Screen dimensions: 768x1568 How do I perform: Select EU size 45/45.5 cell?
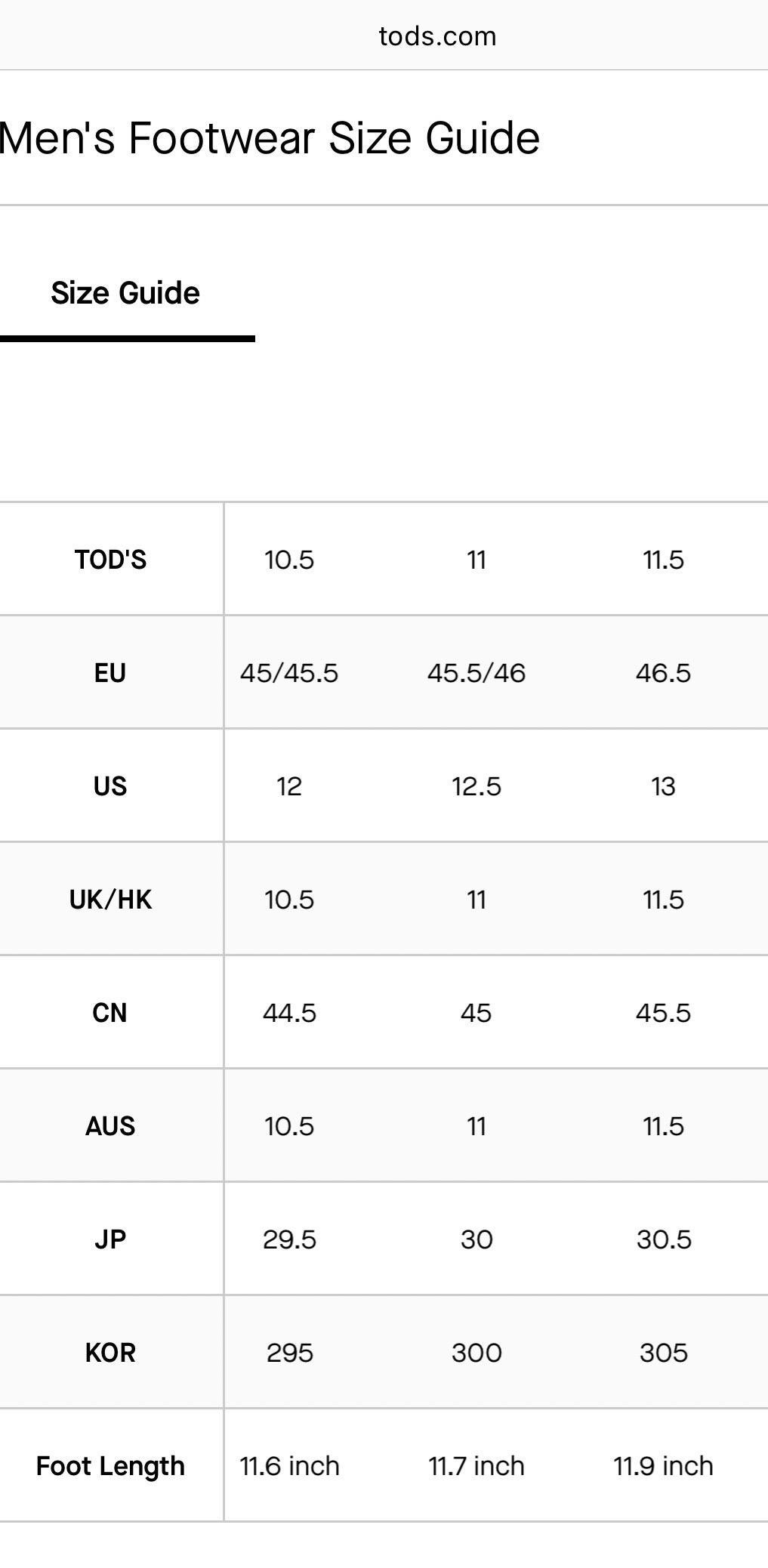click(289, 673)
